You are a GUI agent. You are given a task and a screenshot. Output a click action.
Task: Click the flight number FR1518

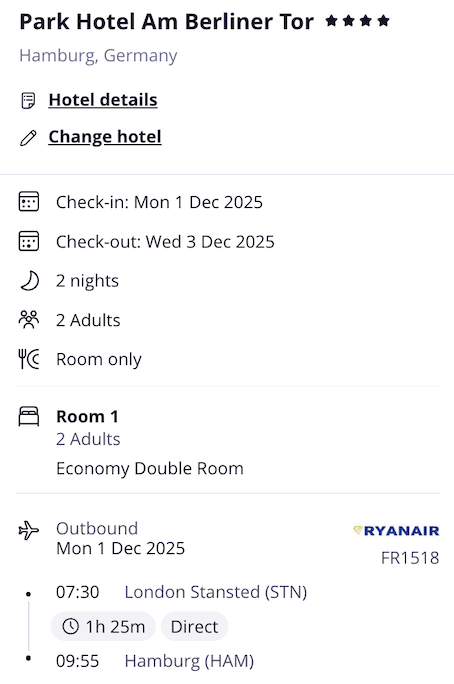pos(410,558)
